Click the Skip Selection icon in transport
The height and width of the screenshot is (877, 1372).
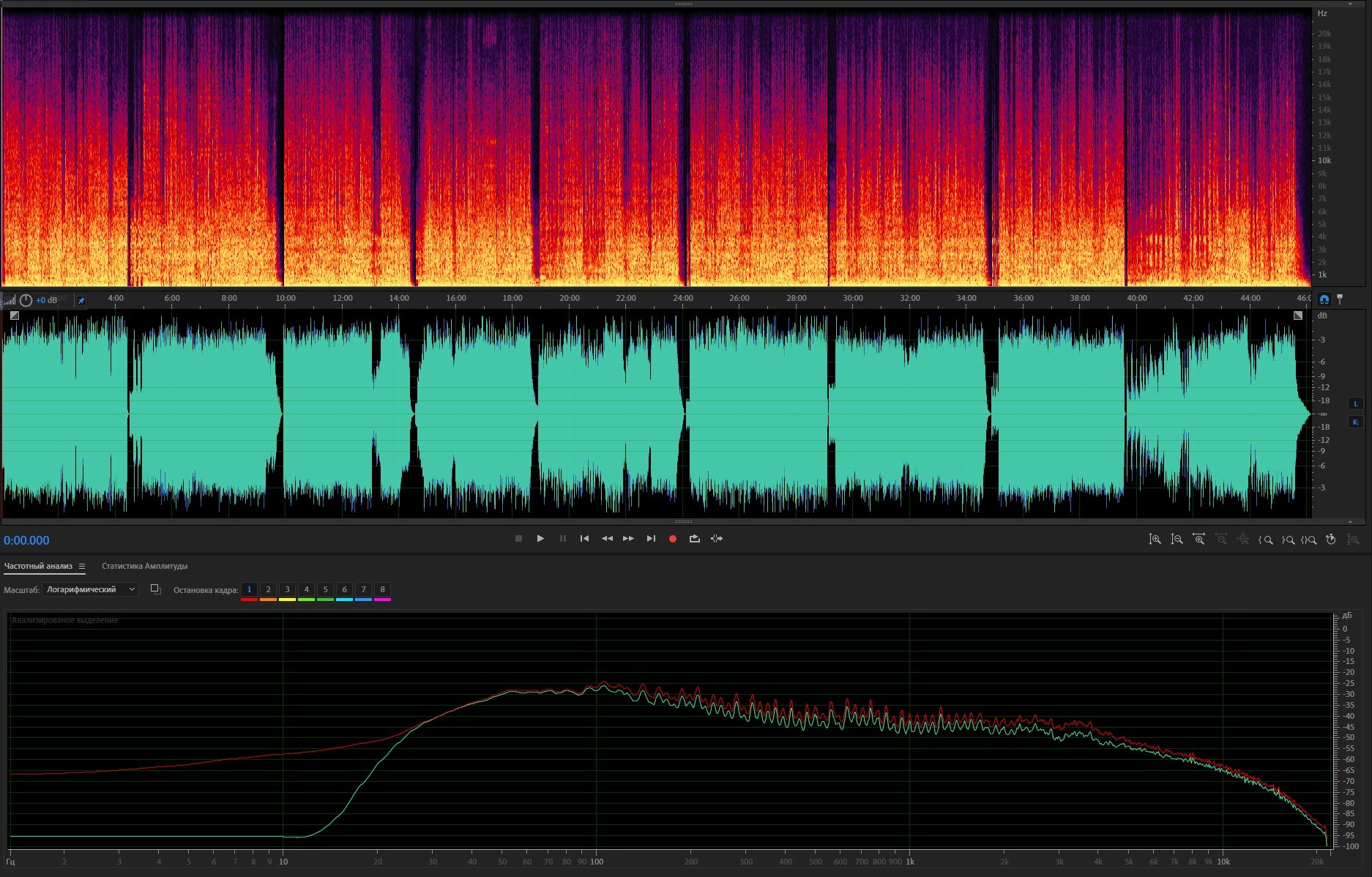[717, 539]
